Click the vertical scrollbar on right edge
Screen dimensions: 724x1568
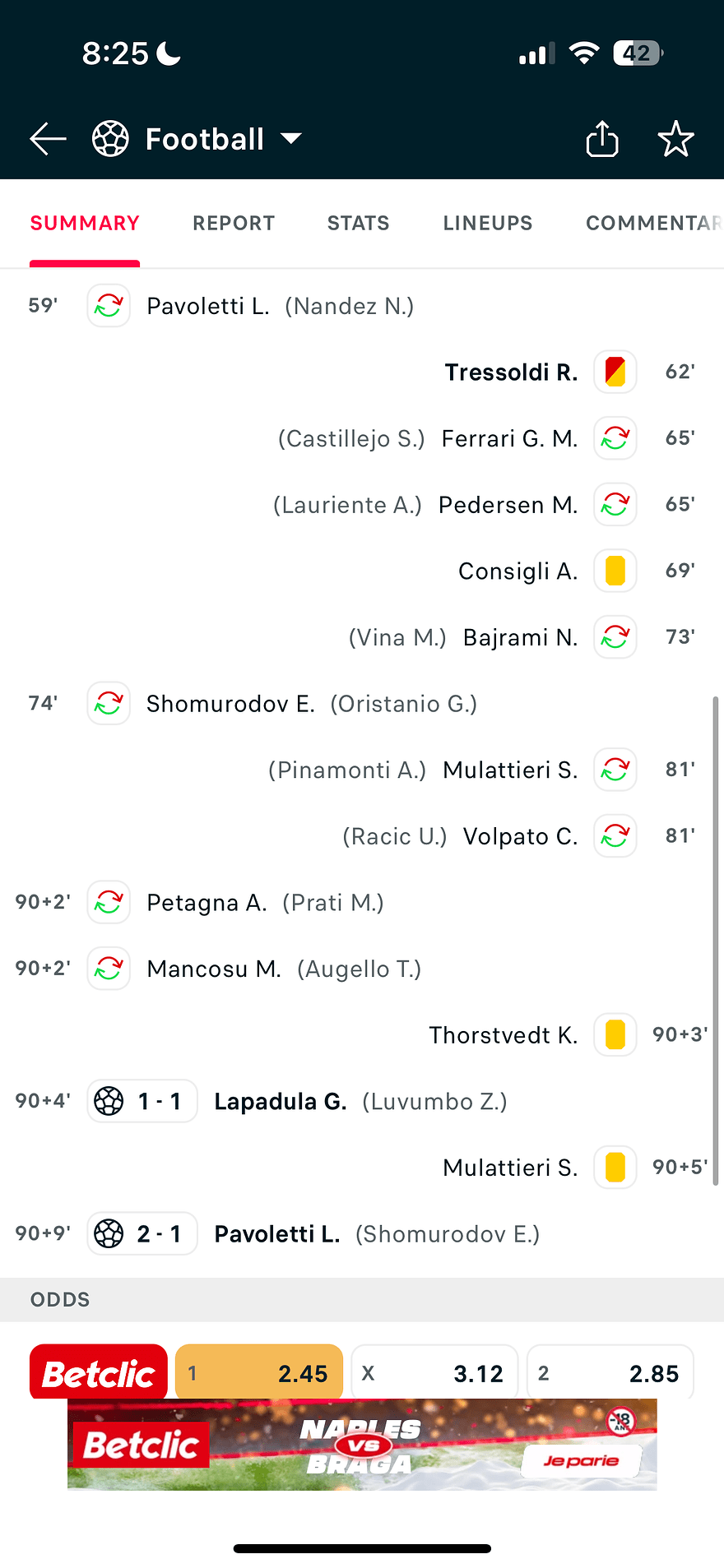point(716,941)
